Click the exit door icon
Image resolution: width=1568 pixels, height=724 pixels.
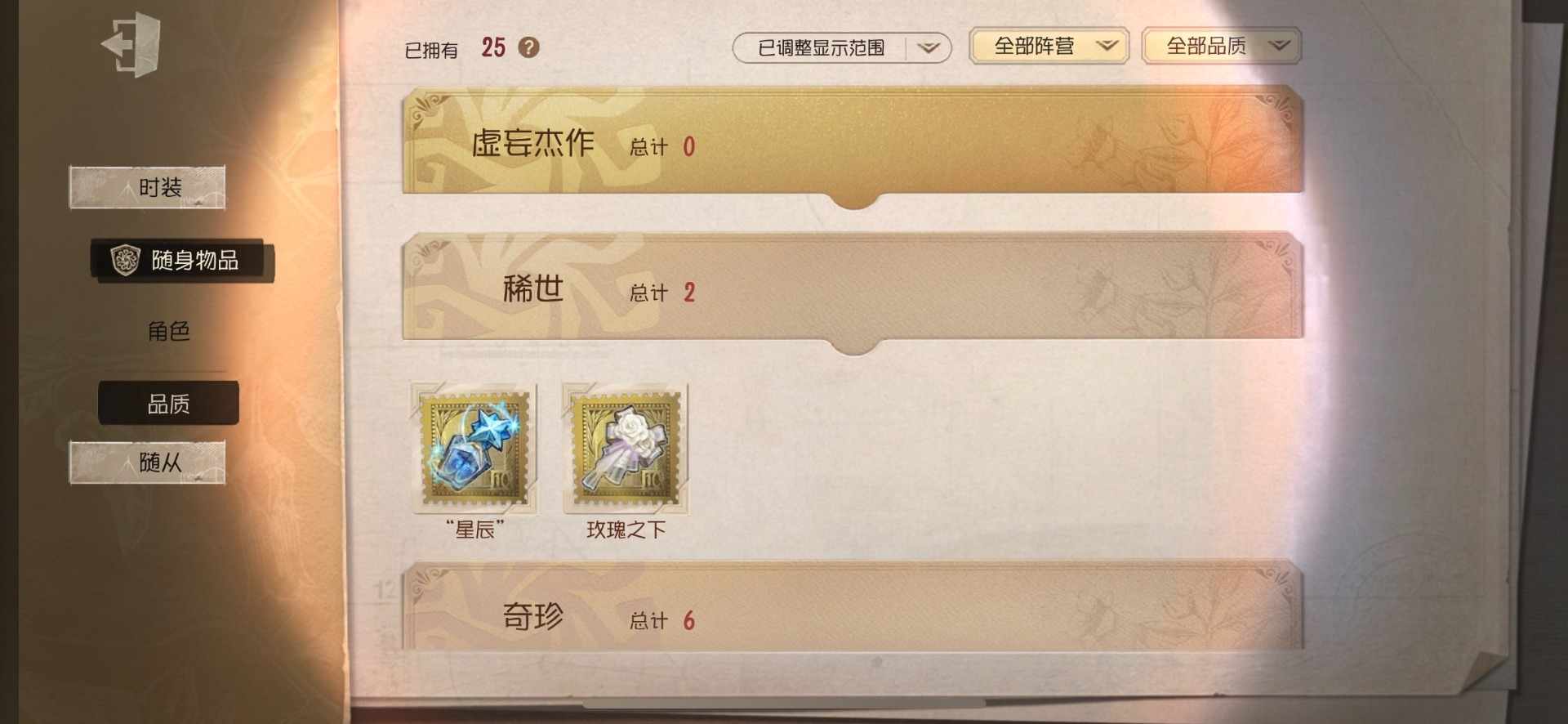131,44
